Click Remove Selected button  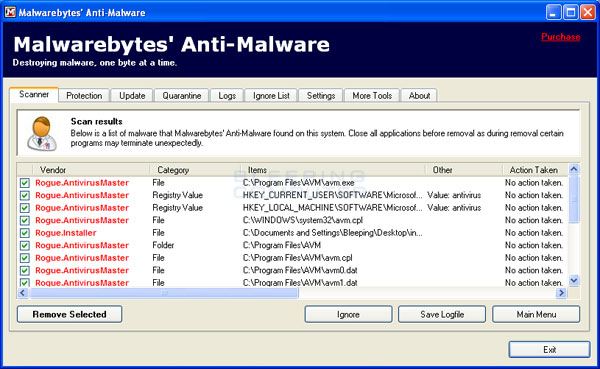click(70, 314)
